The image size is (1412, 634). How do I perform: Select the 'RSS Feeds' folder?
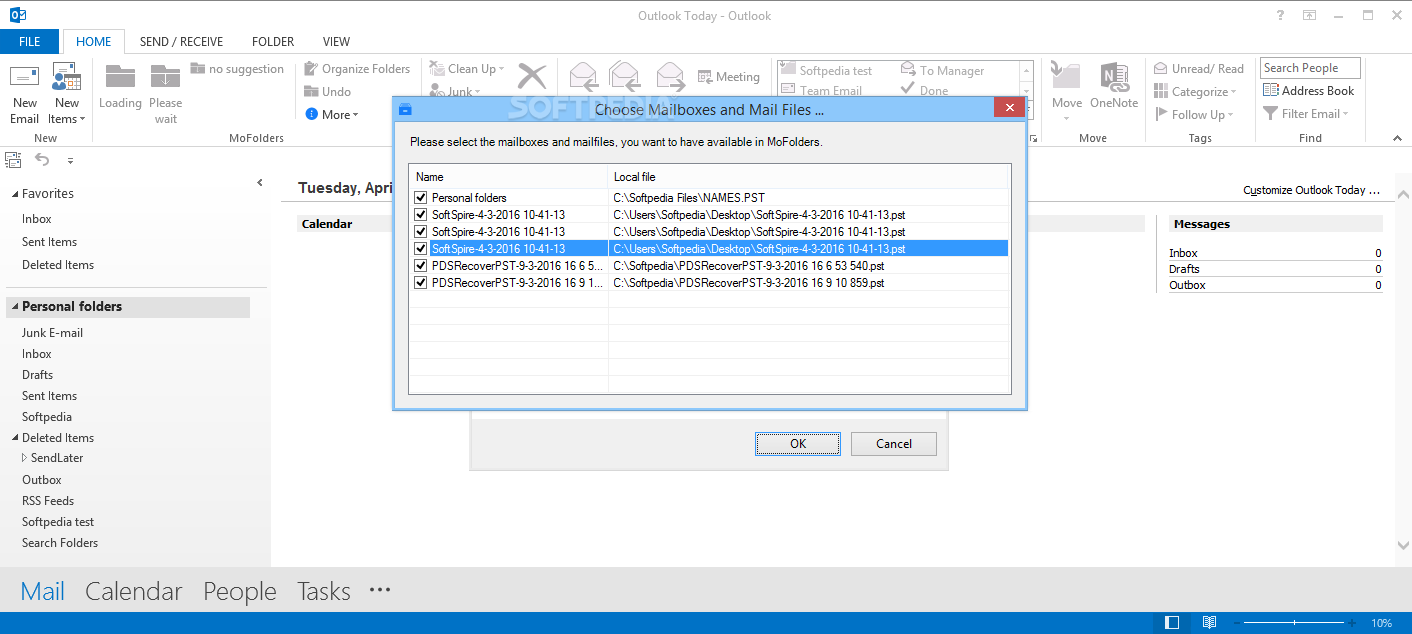pyautogui.click(x=48, y=501)
